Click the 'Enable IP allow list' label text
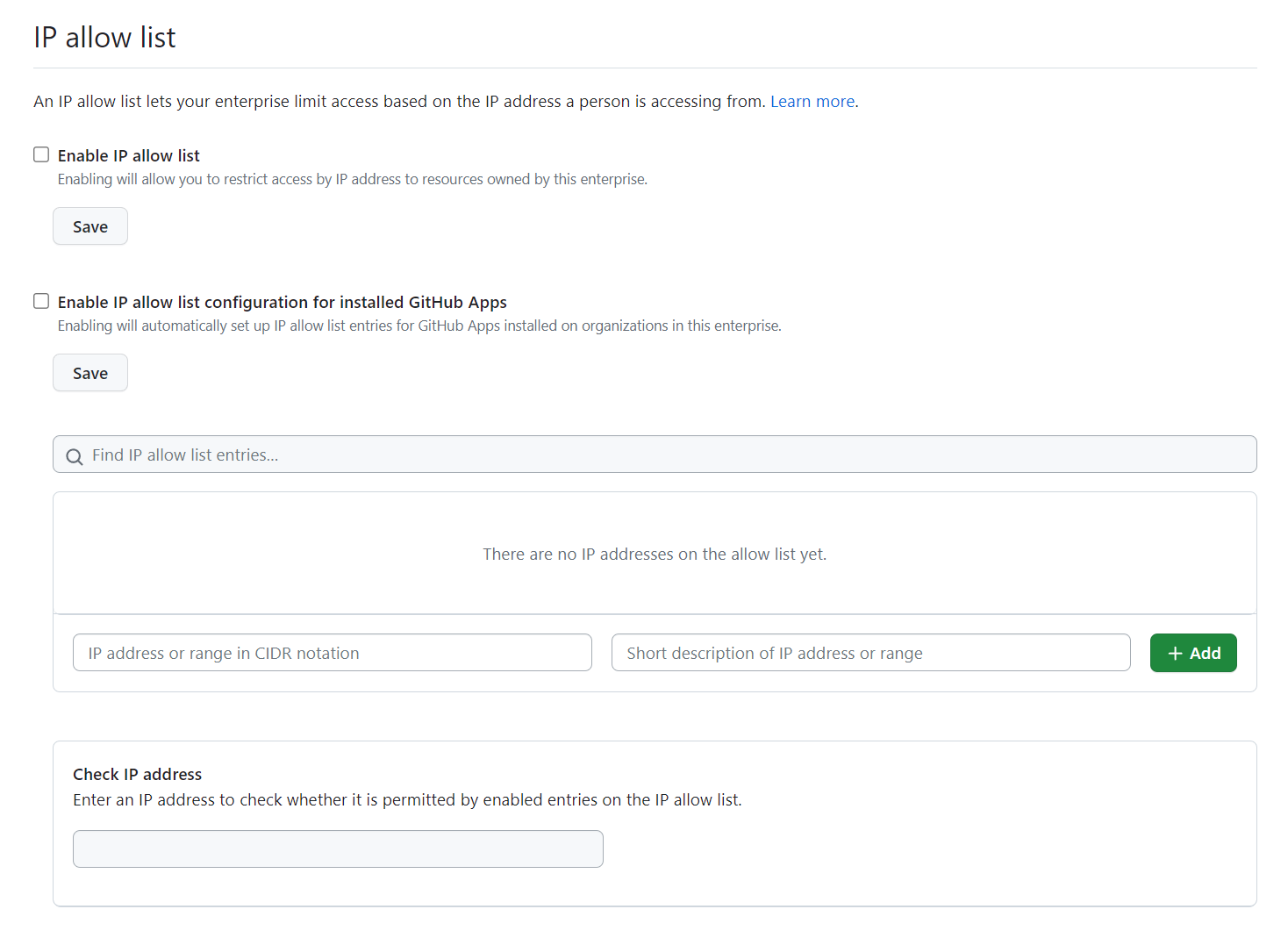Screen dimensions: 1288x945 coord(129,155)
